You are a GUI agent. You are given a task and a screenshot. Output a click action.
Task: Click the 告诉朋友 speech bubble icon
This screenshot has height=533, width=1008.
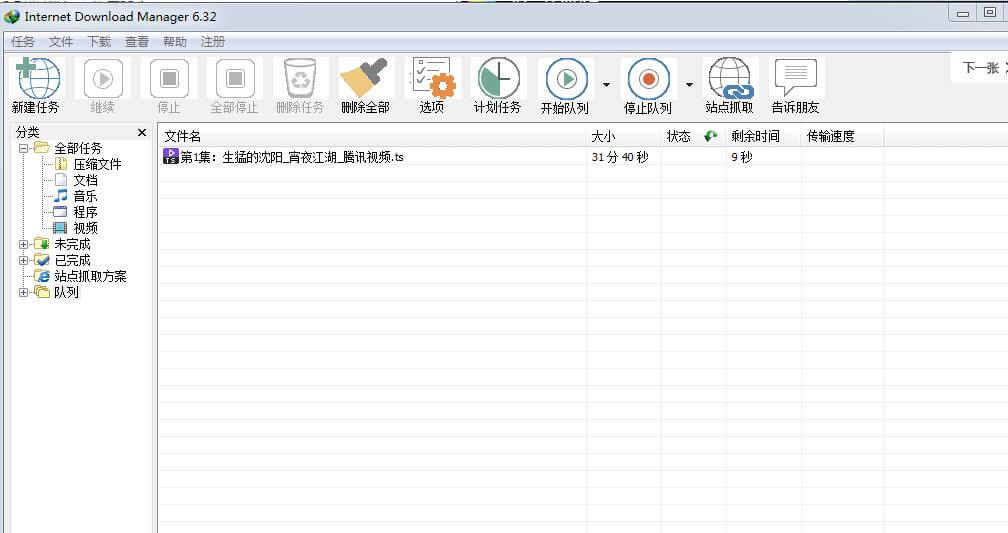click(795, 79)
